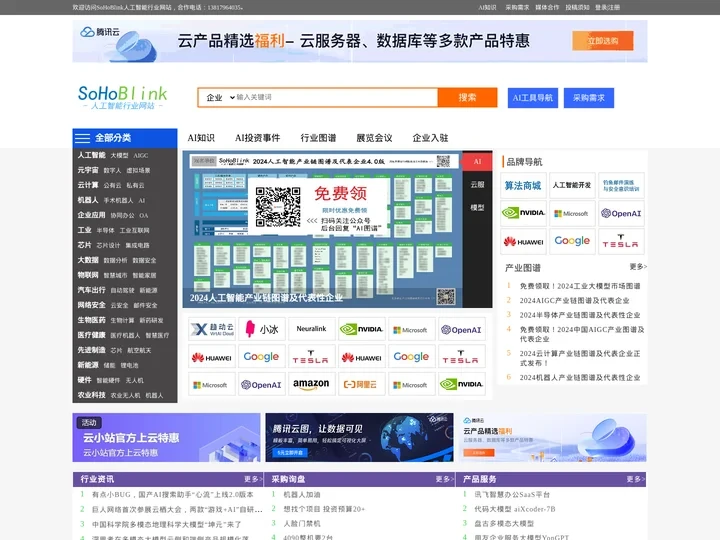The image size is (720, 540).
Task: Select the 云计算 category
Action: point(88,185)
